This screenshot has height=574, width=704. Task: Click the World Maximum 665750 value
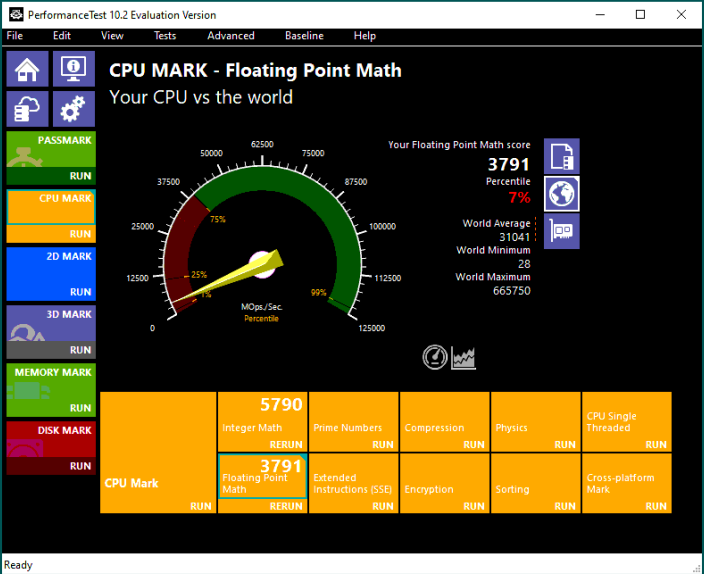coord(511,291)
